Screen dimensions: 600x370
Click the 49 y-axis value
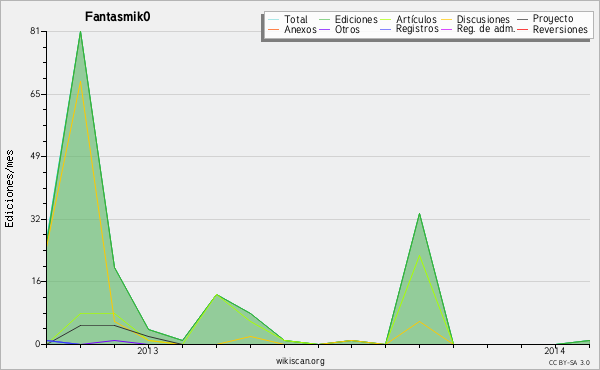pyautogui.click(x=35, y=156)
